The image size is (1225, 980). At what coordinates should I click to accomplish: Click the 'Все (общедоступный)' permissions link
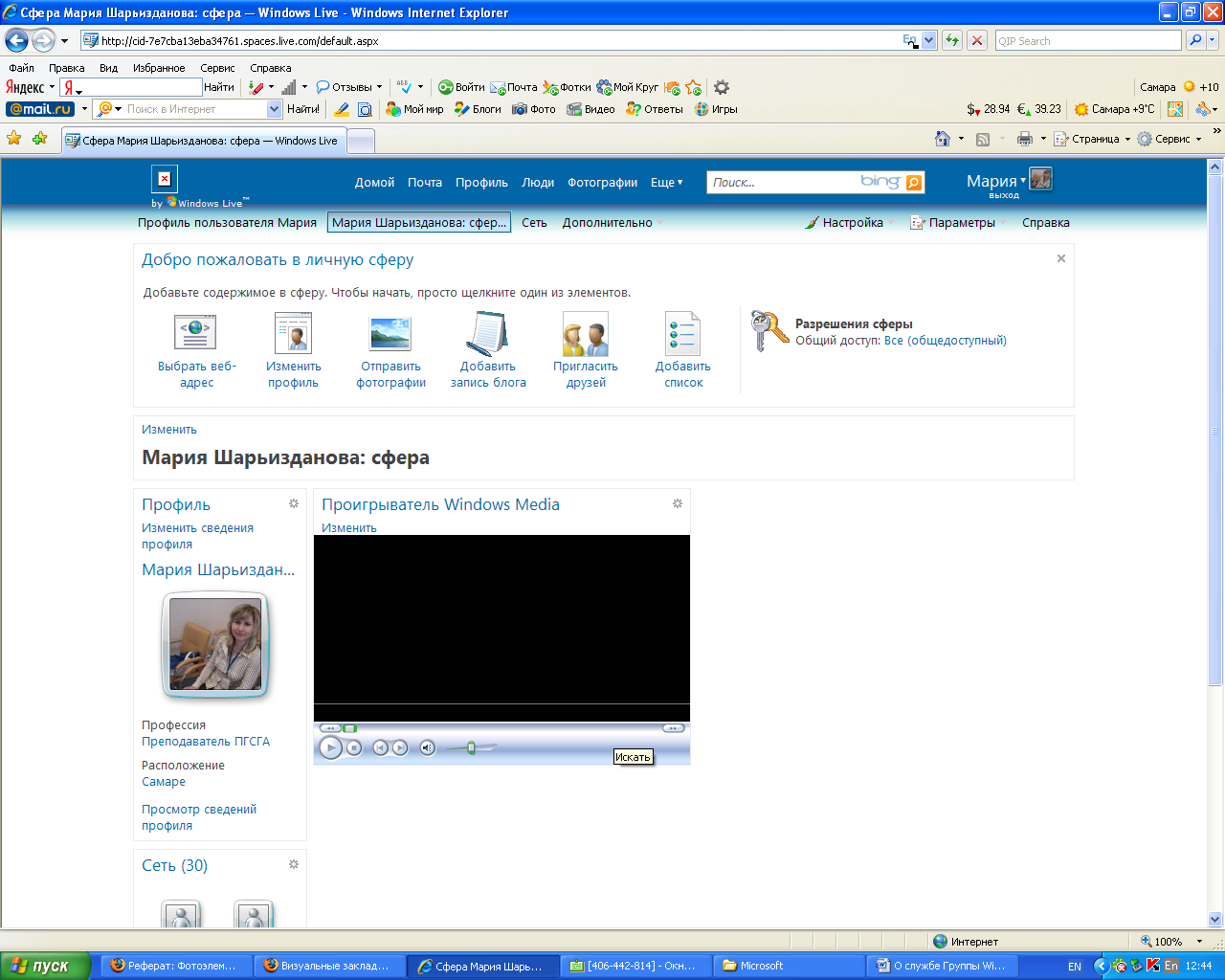click(946, 340)
